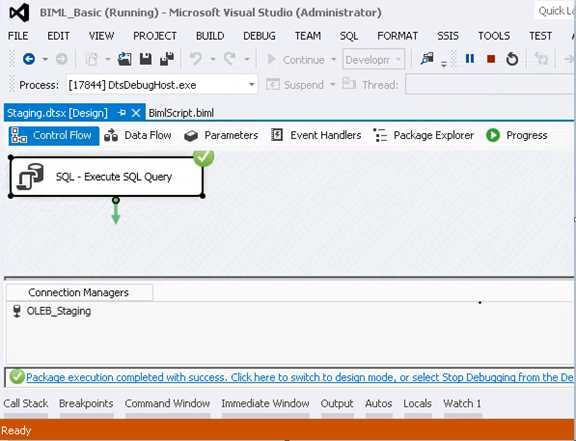Switch to the Data Flow tab
Screen dimensions: 576x441
pyautogui.click(x=138, y=136)
